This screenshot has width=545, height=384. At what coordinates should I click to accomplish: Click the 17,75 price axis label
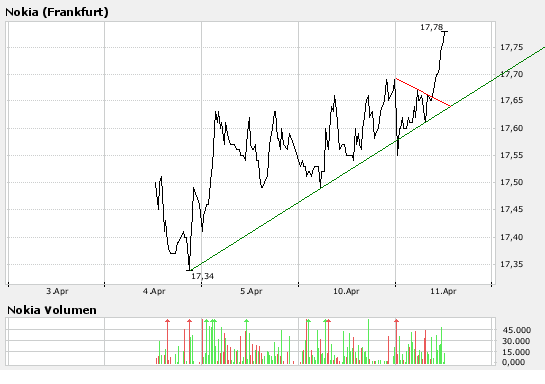pos(511,47)
